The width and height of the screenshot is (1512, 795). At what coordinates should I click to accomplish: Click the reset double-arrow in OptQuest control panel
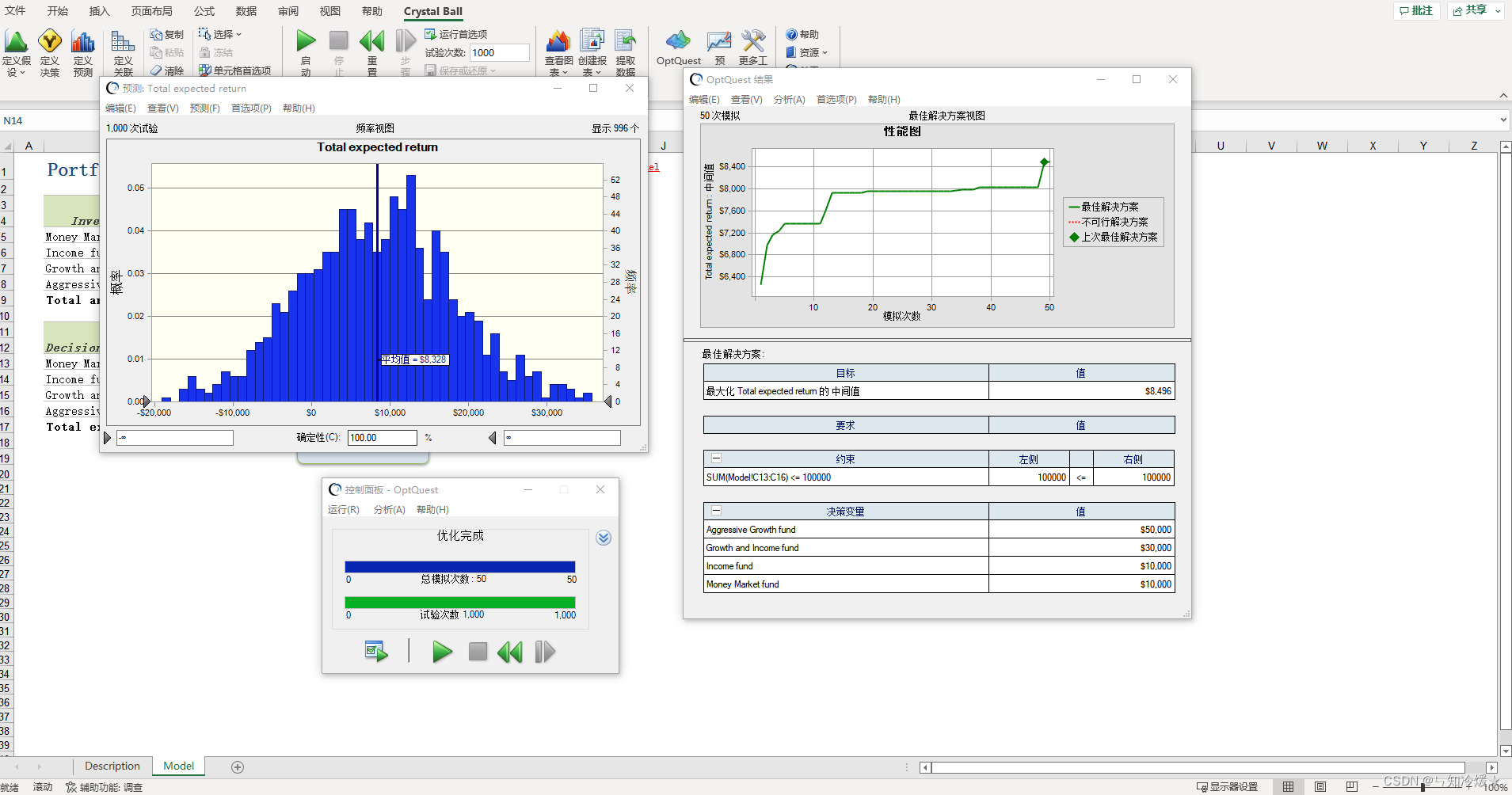(510, 652)
